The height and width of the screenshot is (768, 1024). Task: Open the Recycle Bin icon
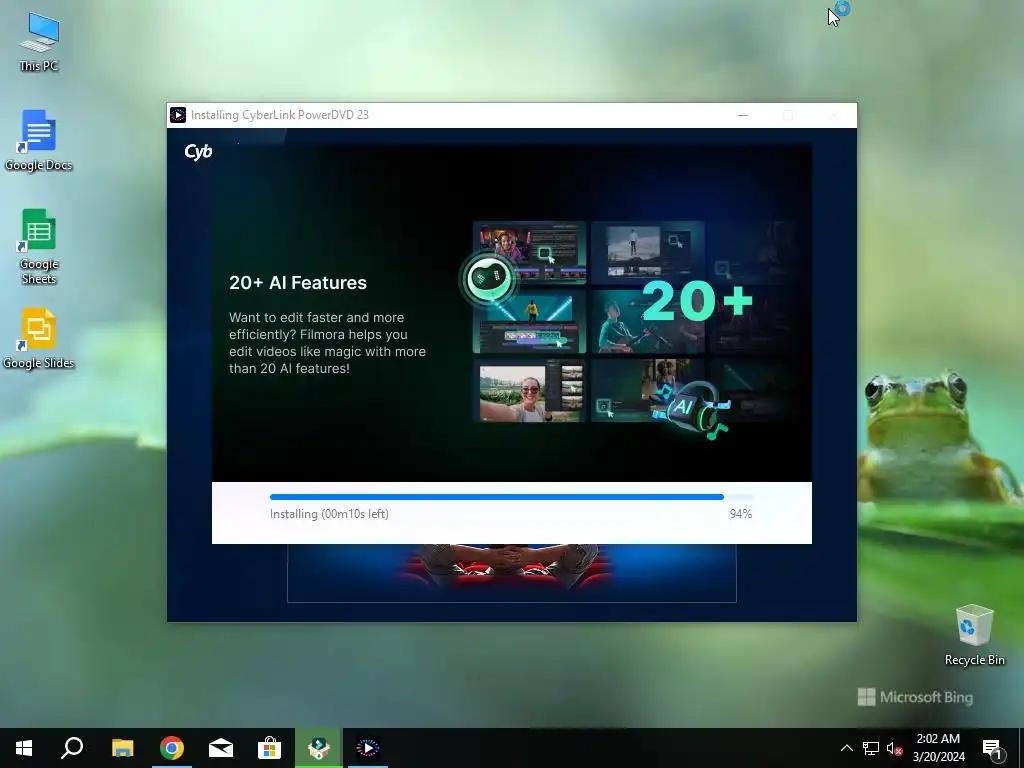(974, 635)
